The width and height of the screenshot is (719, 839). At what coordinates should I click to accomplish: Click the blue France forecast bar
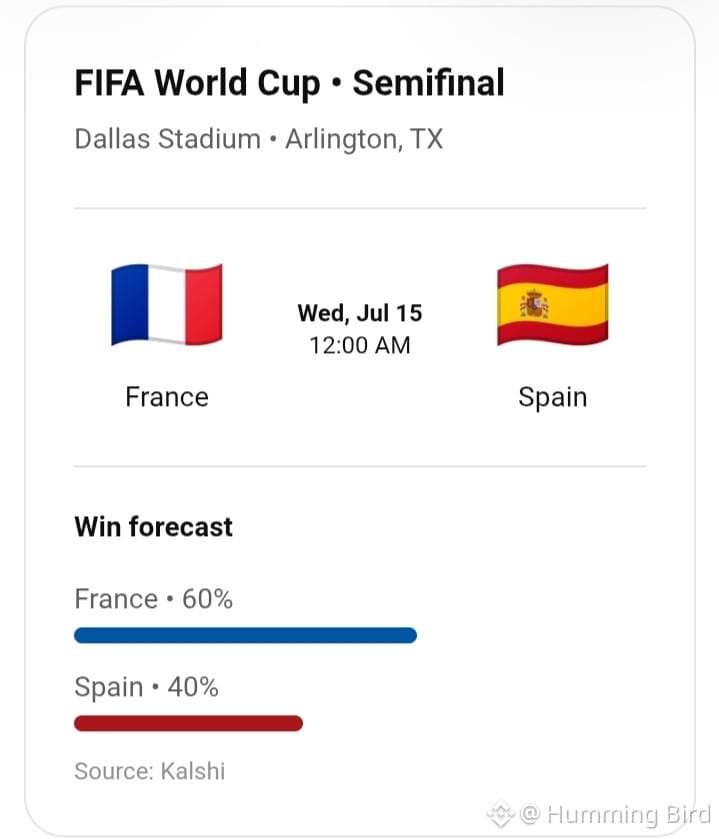tap(246, 635)
